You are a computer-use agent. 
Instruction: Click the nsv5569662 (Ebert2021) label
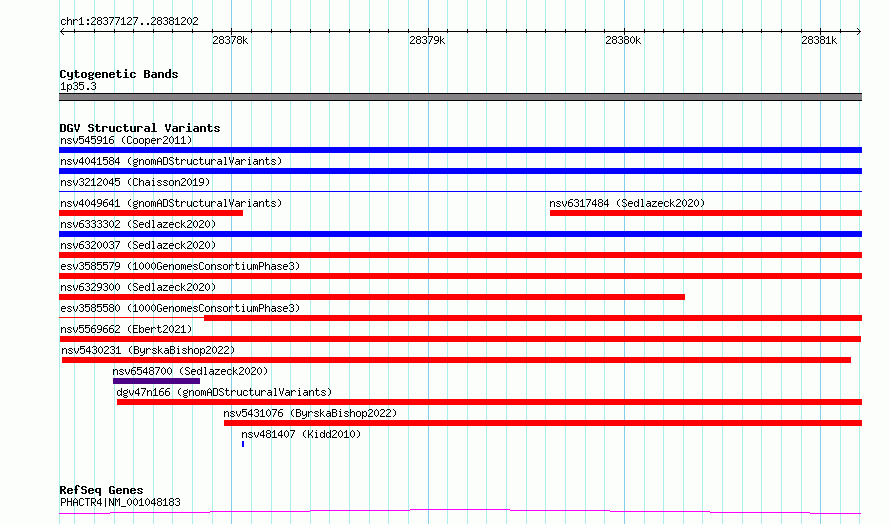pos(126,329)
